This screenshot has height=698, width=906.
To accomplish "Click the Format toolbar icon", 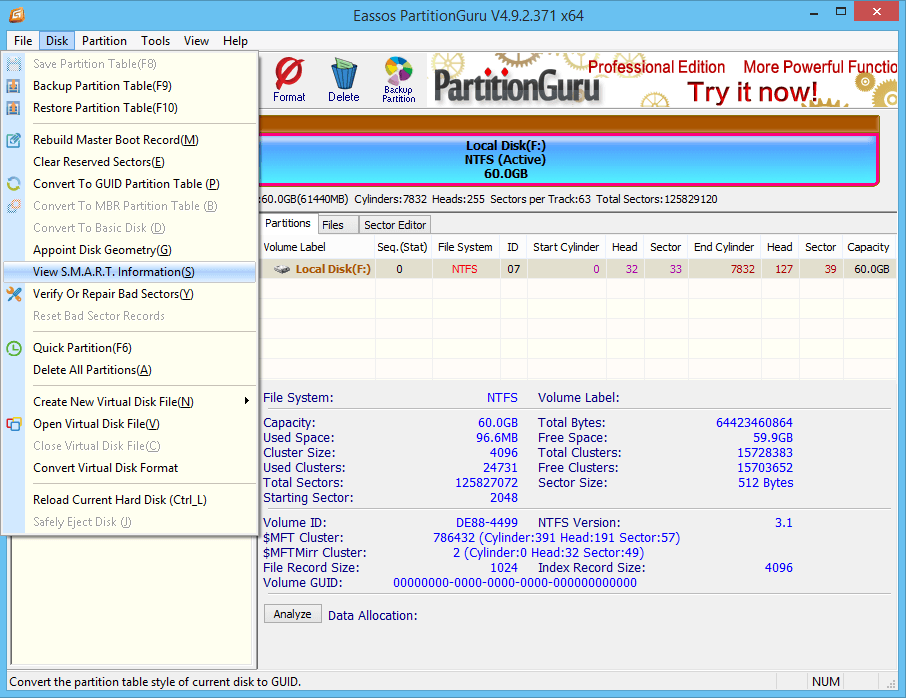I will (x=289, y=79).
